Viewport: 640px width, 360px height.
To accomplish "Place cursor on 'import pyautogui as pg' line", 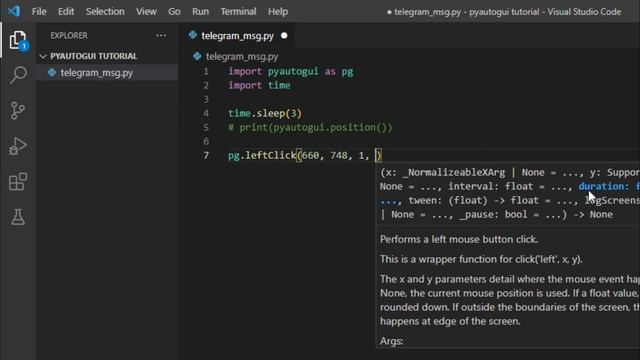I will [291, 71].
